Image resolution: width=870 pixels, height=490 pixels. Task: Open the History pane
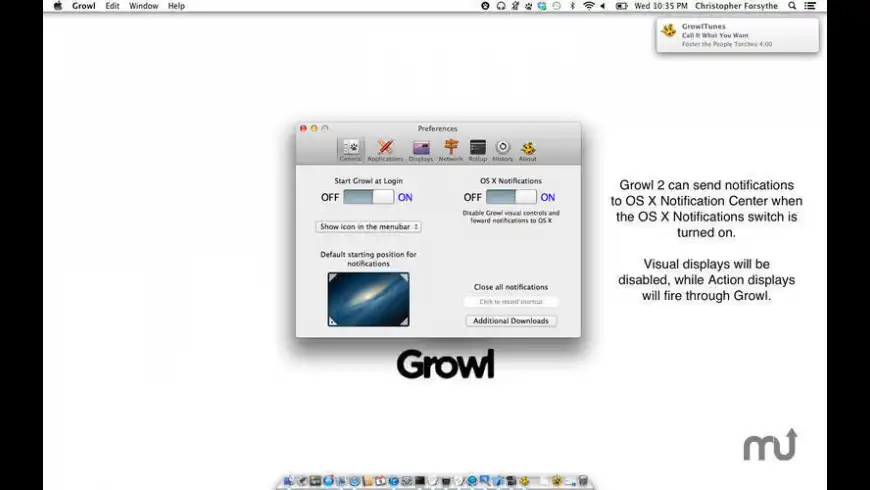tap(502, 150)
